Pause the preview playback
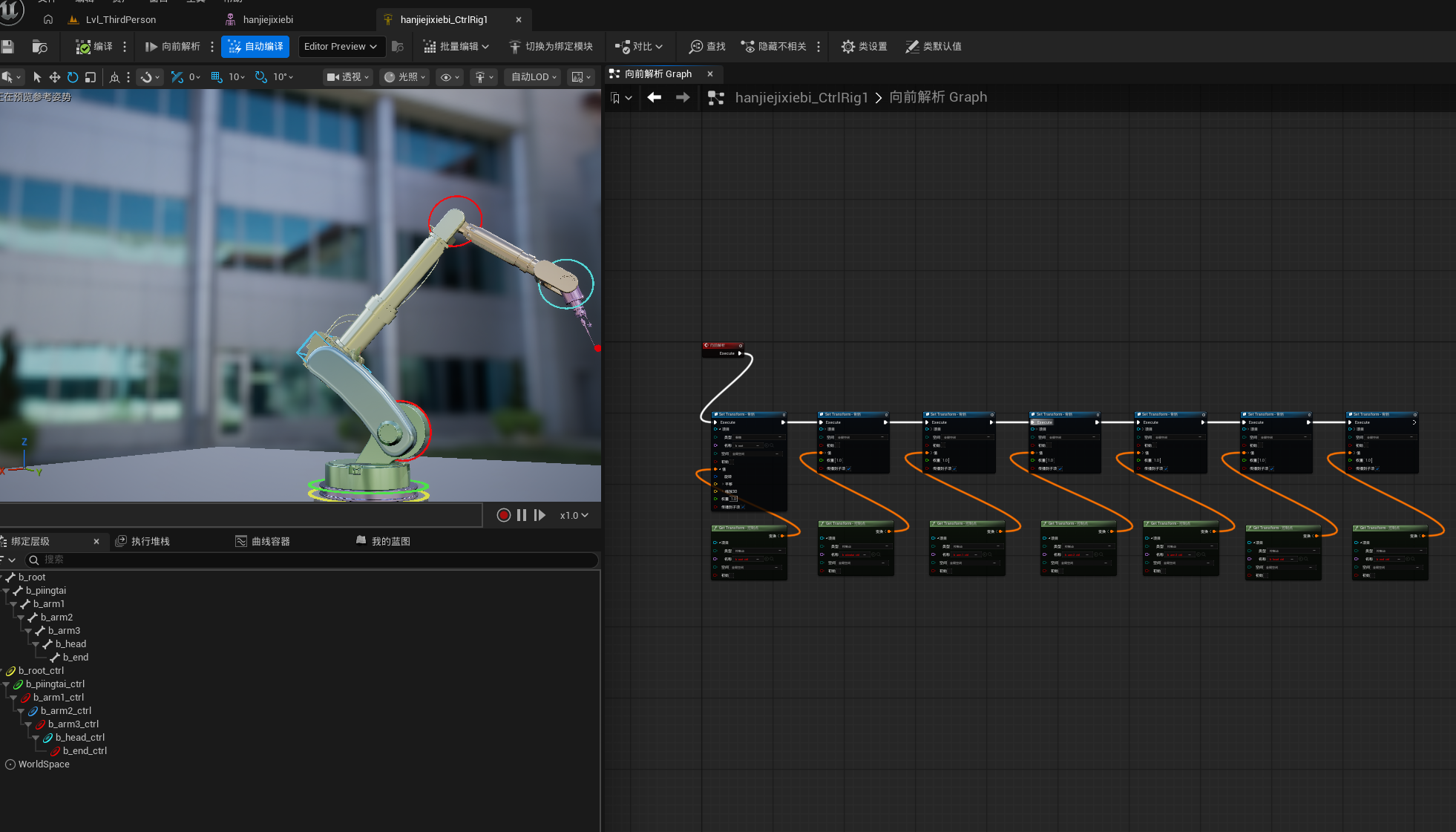The width and height of the screenshot is (1456, 832). click(522, 515)
